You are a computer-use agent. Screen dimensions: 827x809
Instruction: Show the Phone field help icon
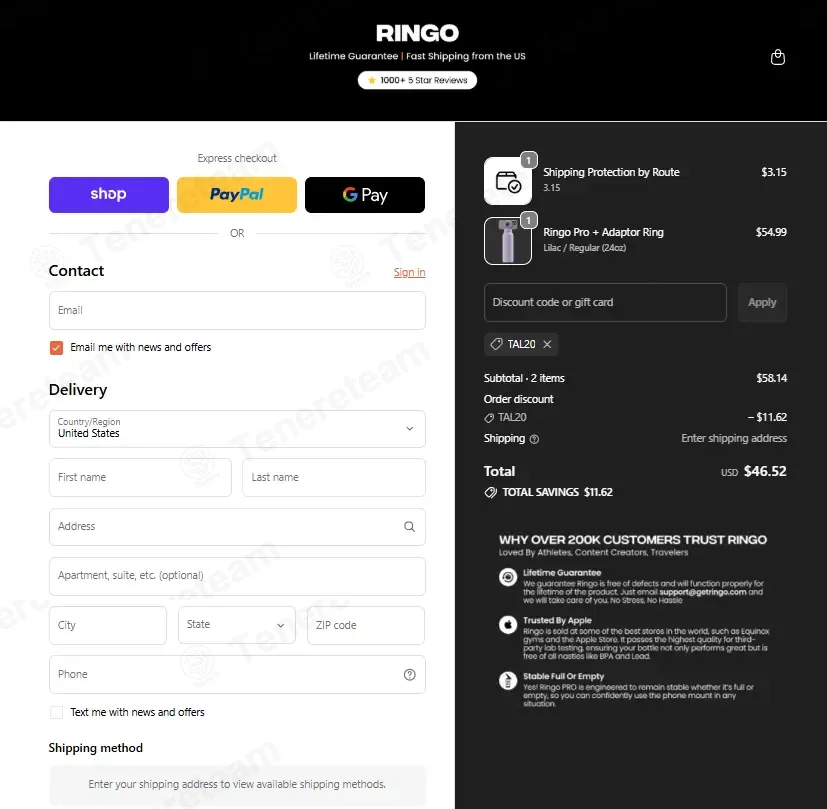click(x=409, y=675)
